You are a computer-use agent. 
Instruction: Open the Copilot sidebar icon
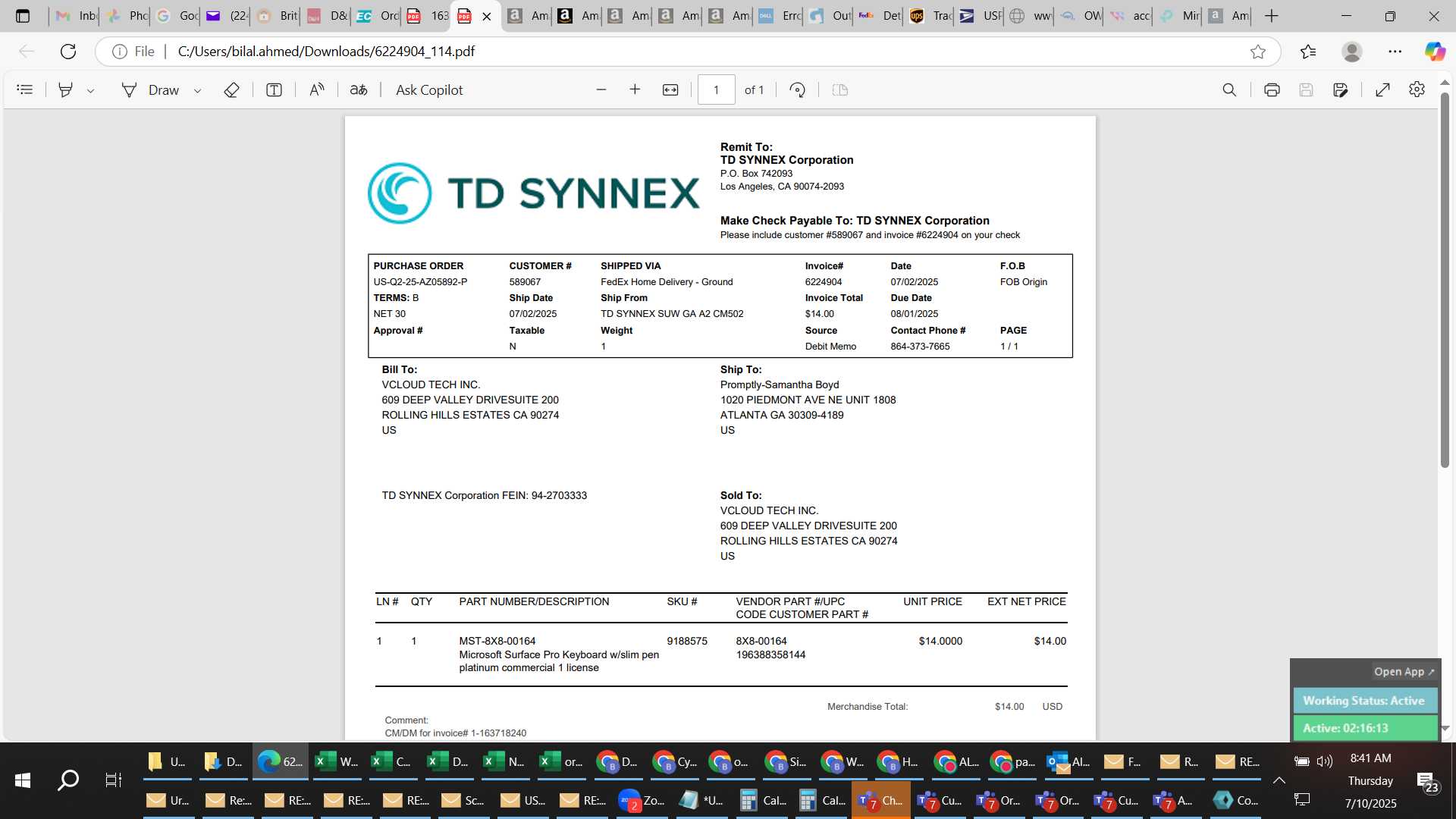tap(1434, 51)
